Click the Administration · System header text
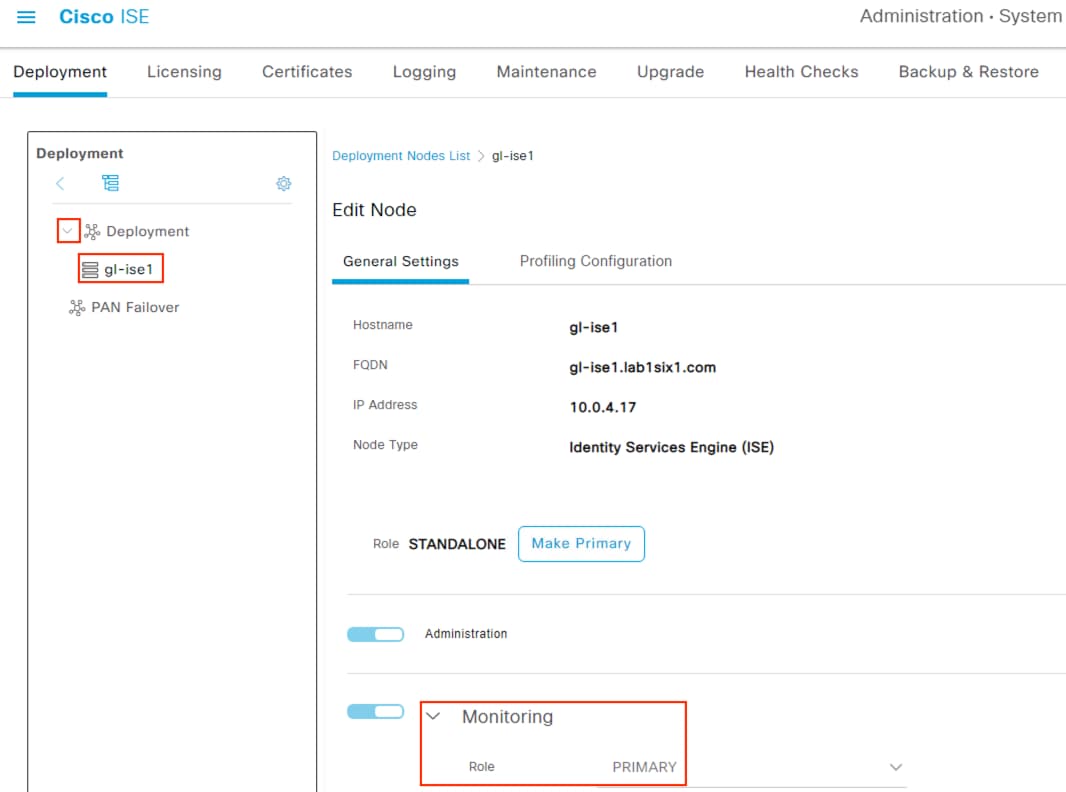Screen dimensions: 1066x792 961,16
